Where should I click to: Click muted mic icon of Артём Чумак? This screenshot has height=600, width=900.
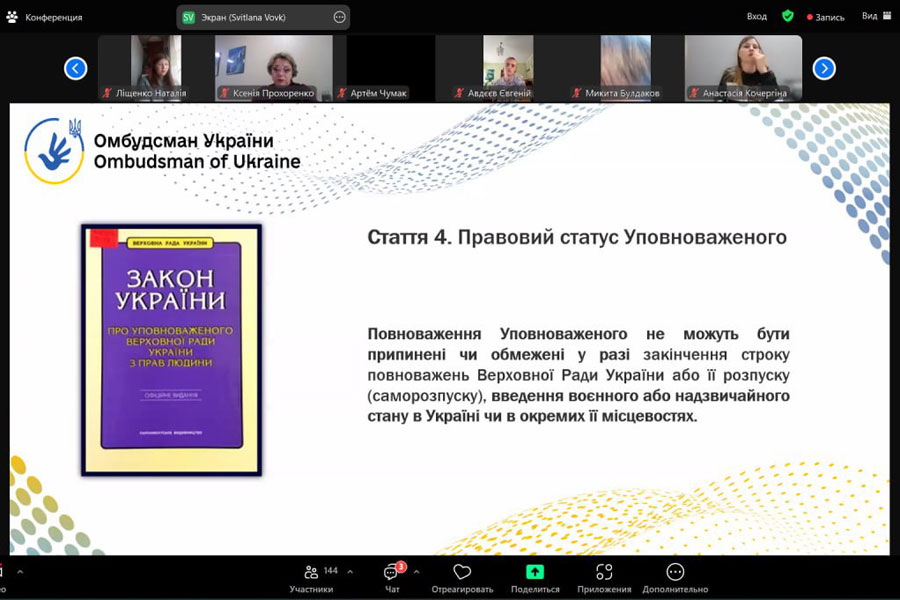pos(342,92)
